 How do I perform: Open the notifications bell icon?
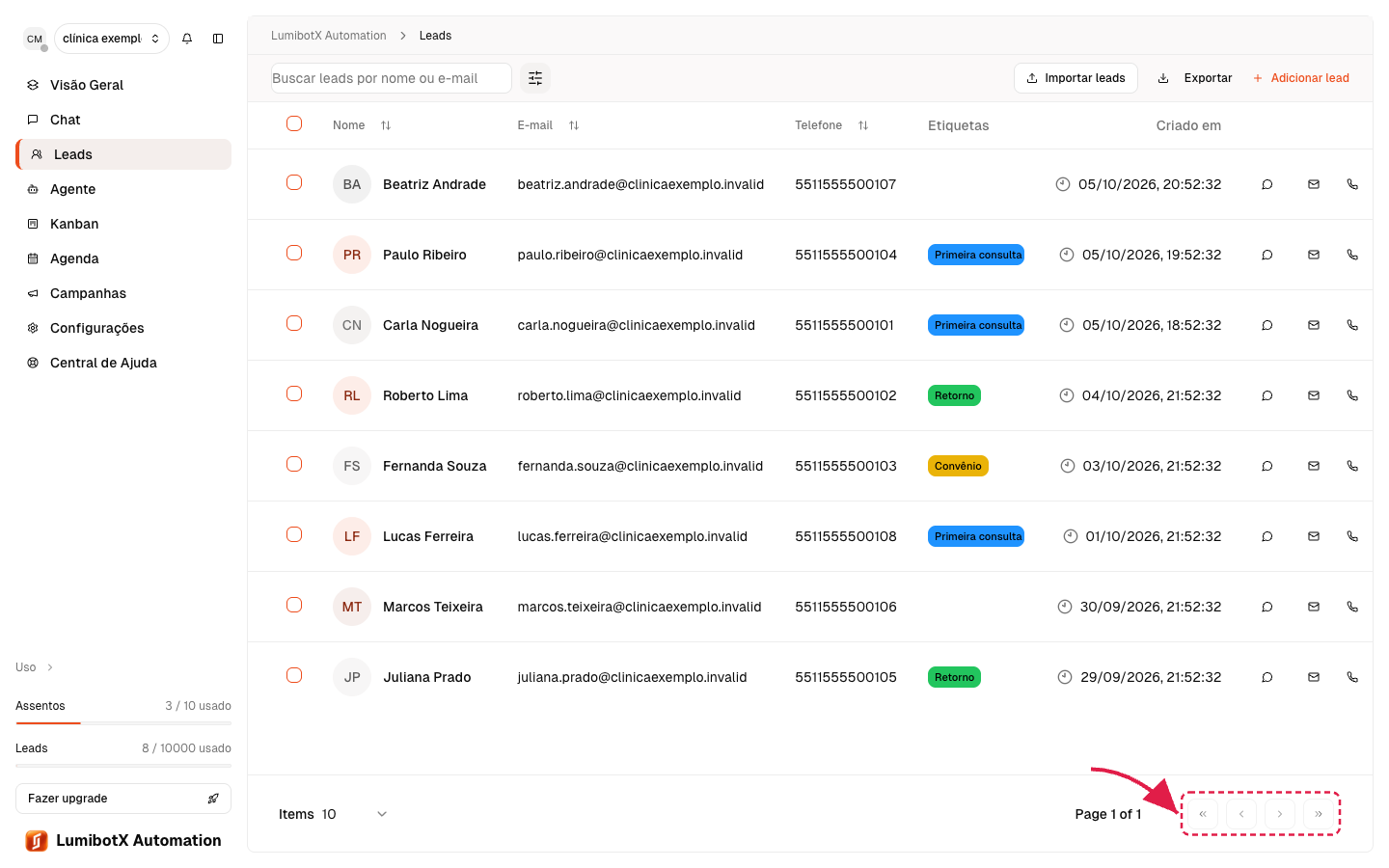point(187,39)
